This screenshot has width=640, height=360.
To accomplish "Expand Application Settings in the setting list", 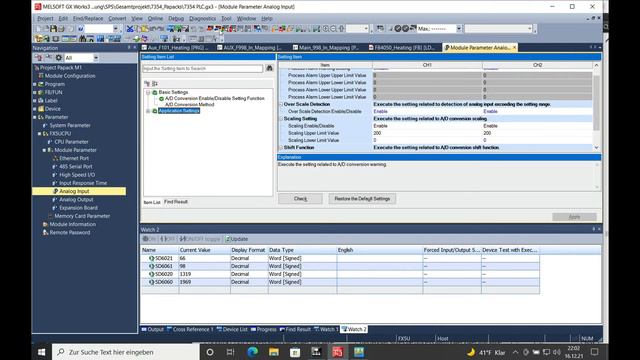I will pyautogui.click(x=148, y=111).
